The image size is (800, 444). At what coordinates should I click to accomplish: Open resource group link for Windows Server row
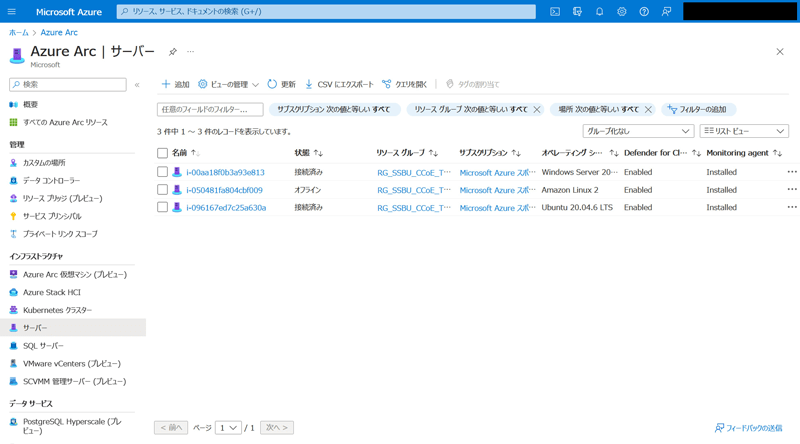[x=414, y=172]
